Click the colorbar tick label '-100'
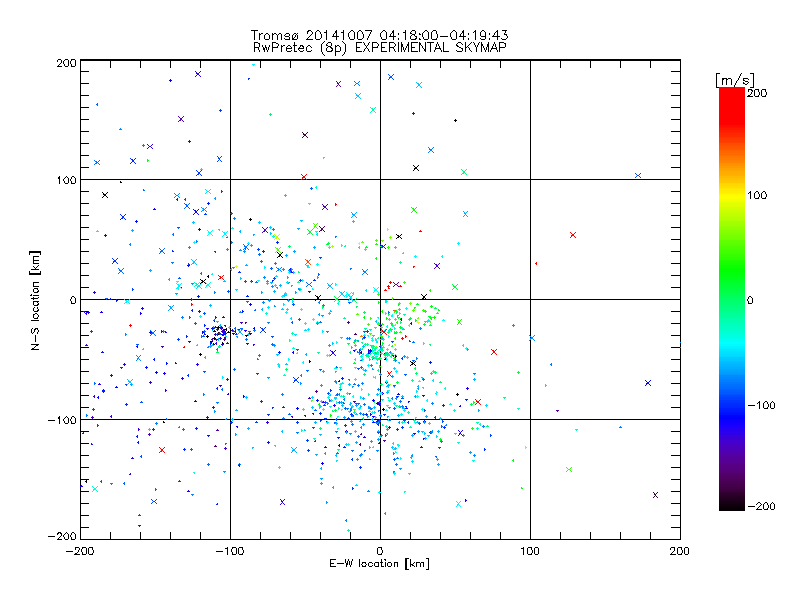Screen dimensions: 800x600 pos(761,405)
